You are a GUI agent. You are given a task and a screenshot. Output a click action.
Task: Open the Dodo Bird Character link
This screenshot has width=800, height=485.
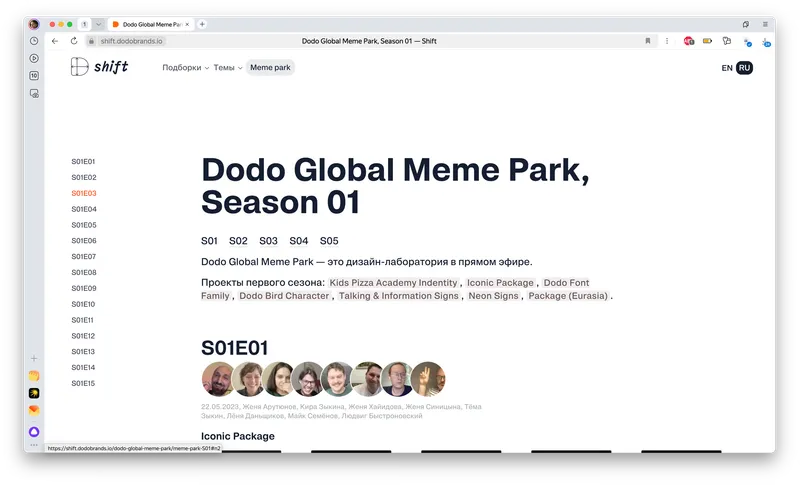(284, 296)
